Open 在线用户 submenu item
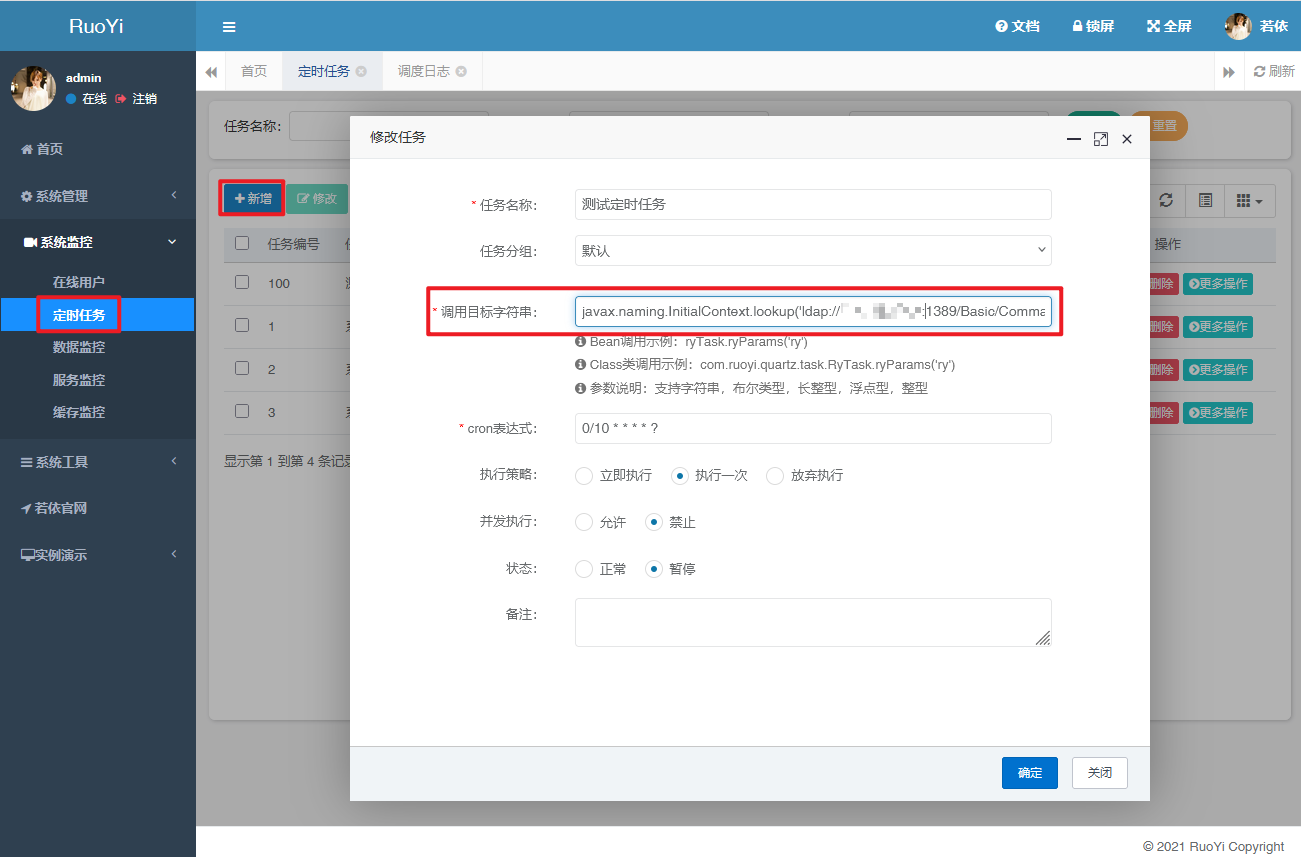 [79, 282]
